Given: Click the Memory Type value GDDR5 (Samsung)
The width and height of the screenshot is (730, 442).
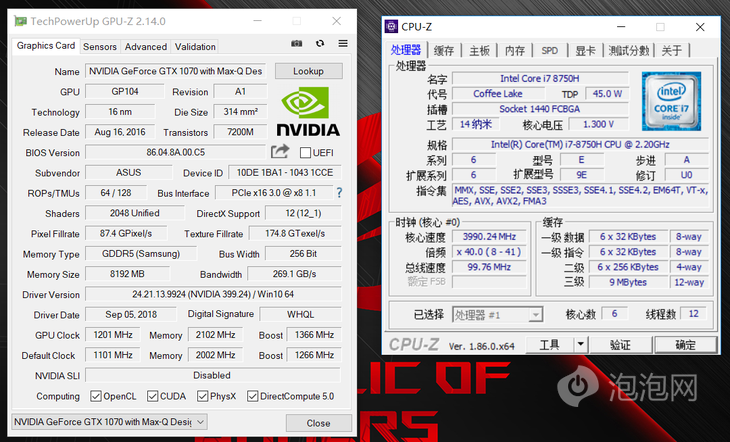Looking at the screenshot, I should click(x=141, y=254).
